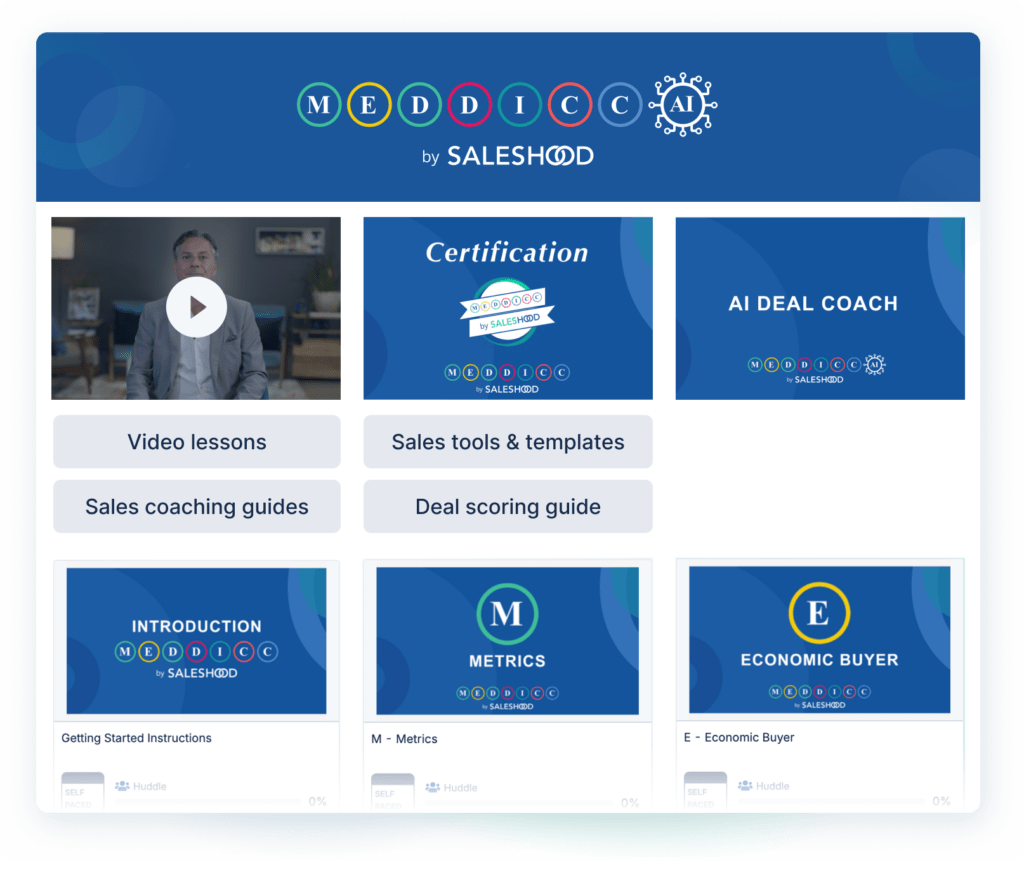Click the Getting Started Instructions title

[x=136, y=738]
